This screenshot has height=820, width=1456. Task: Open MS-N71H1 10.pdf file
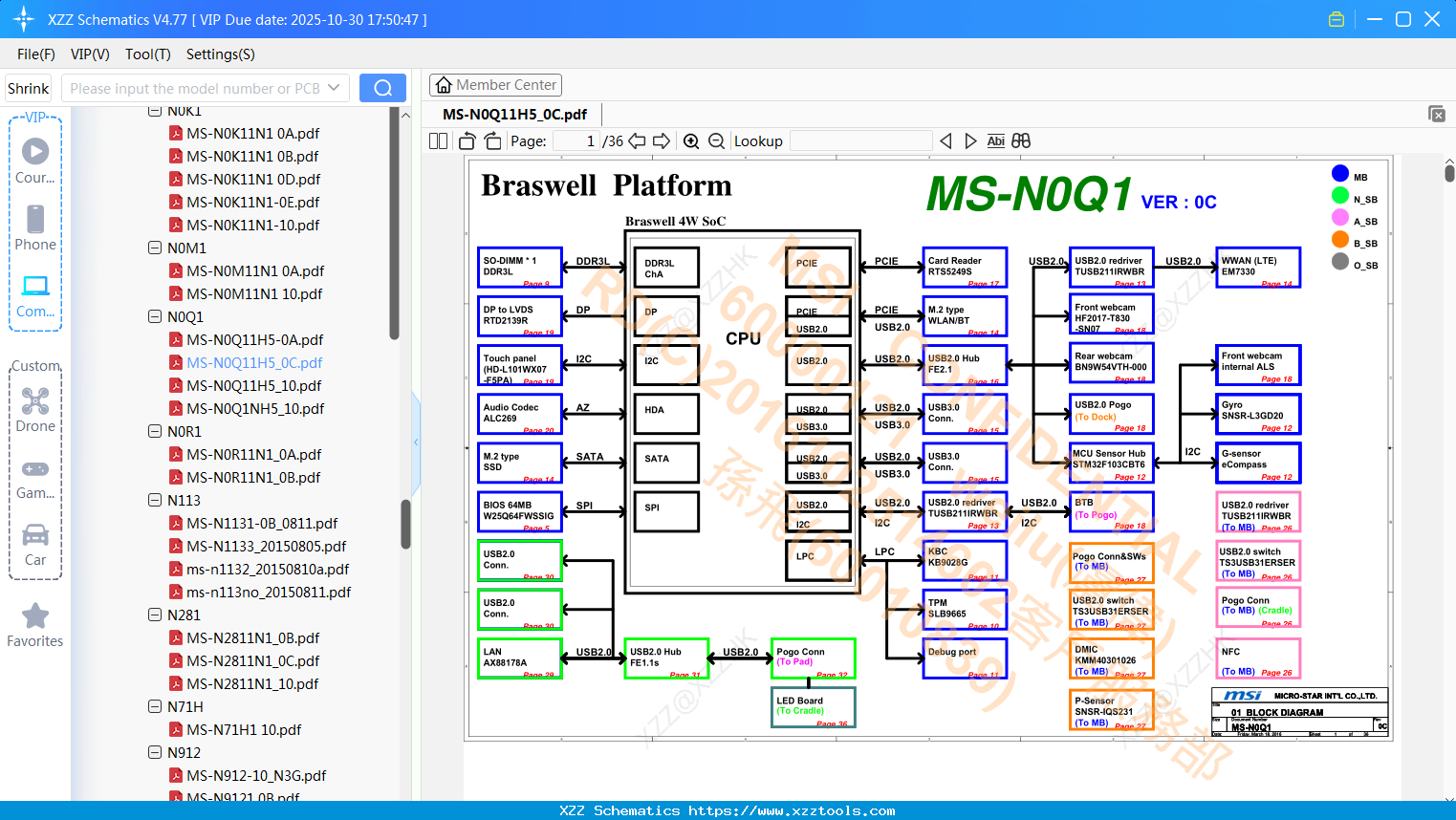(244, 729)
